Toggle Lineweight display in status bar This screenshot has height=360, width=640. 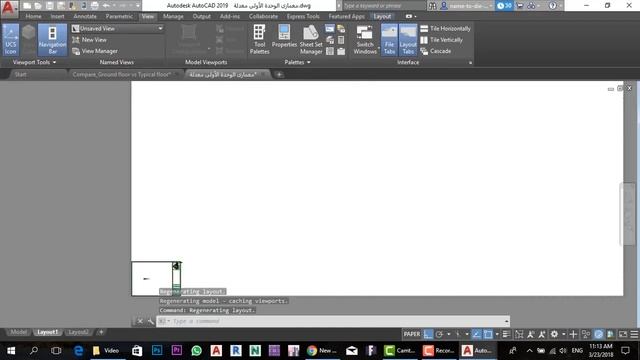point(506,334)
